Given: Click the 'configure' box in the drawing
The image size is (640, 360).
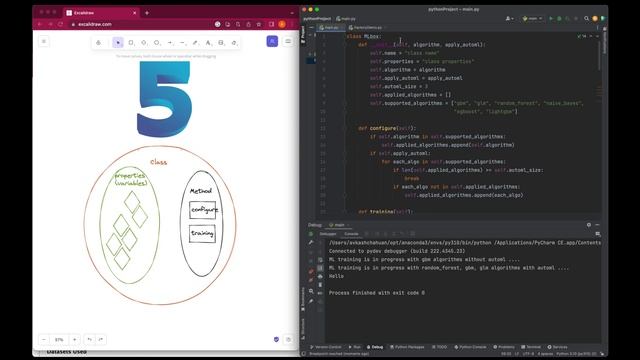Looking at the screenshot, I should pos(203,210).
